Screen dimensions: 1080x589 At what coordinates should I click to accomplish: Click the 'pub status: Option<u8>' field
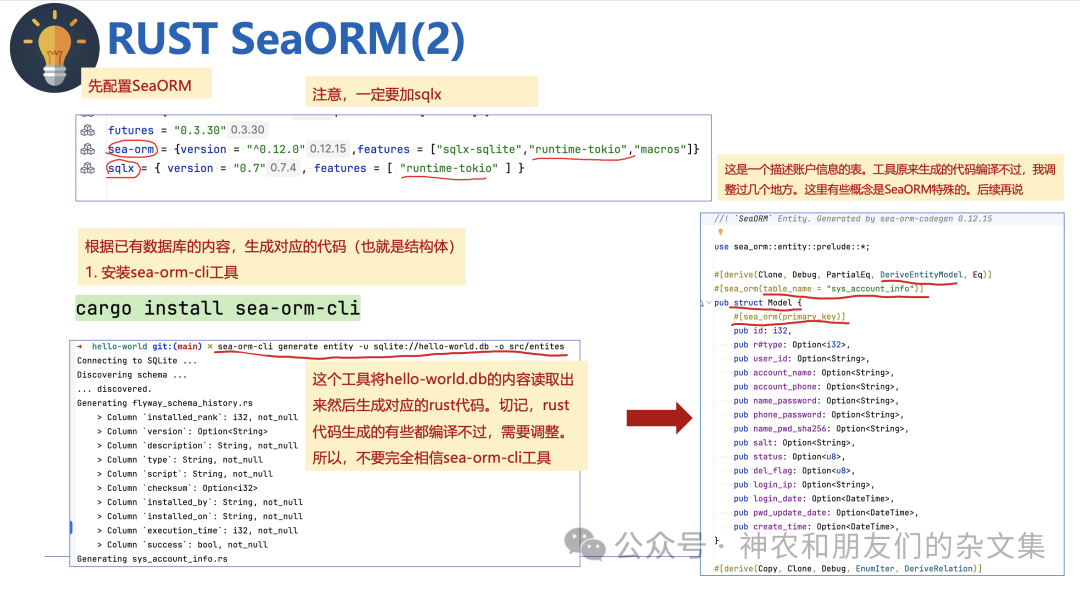pos(789,456)
